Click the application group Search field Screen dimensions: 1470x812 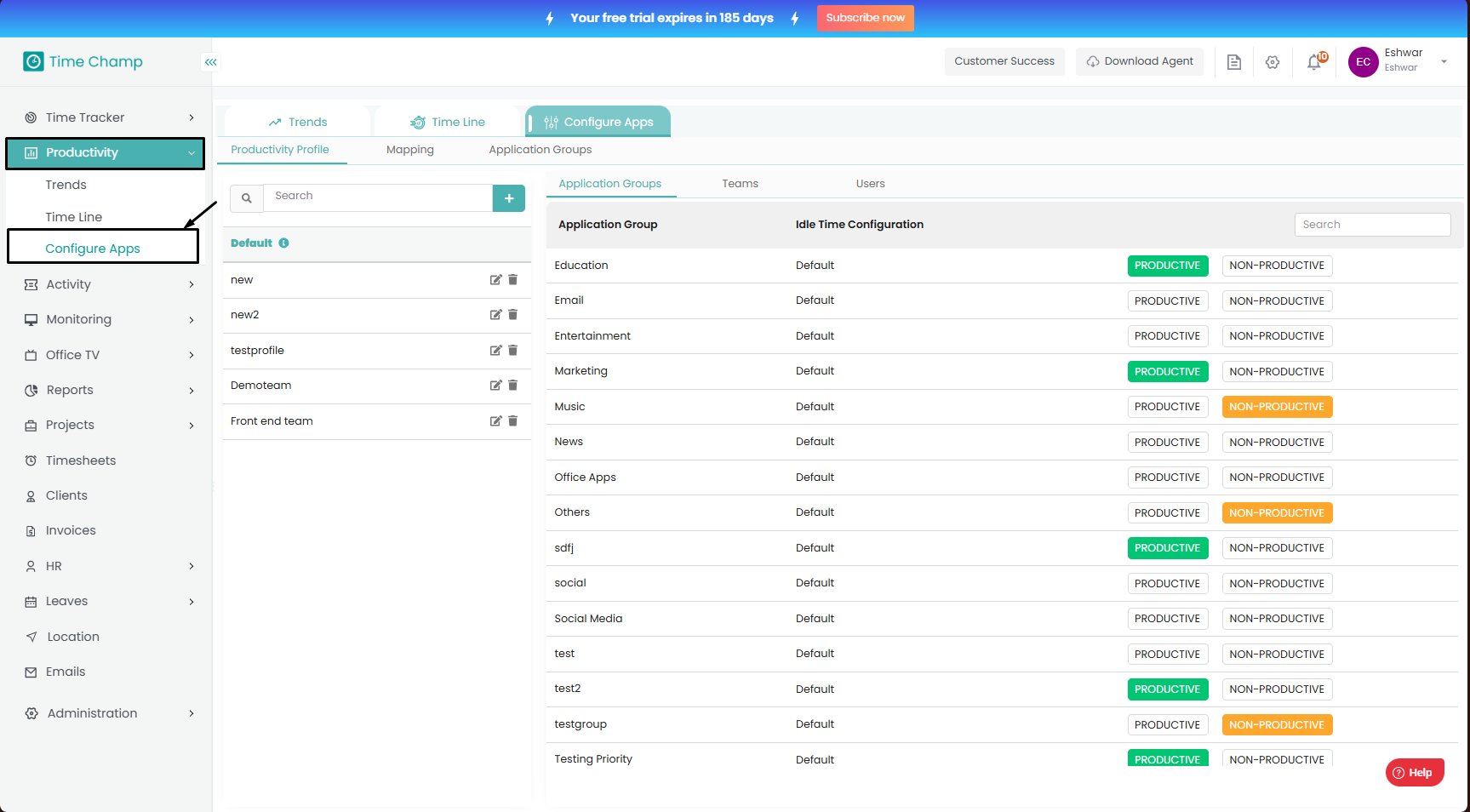click(1371, 225)
